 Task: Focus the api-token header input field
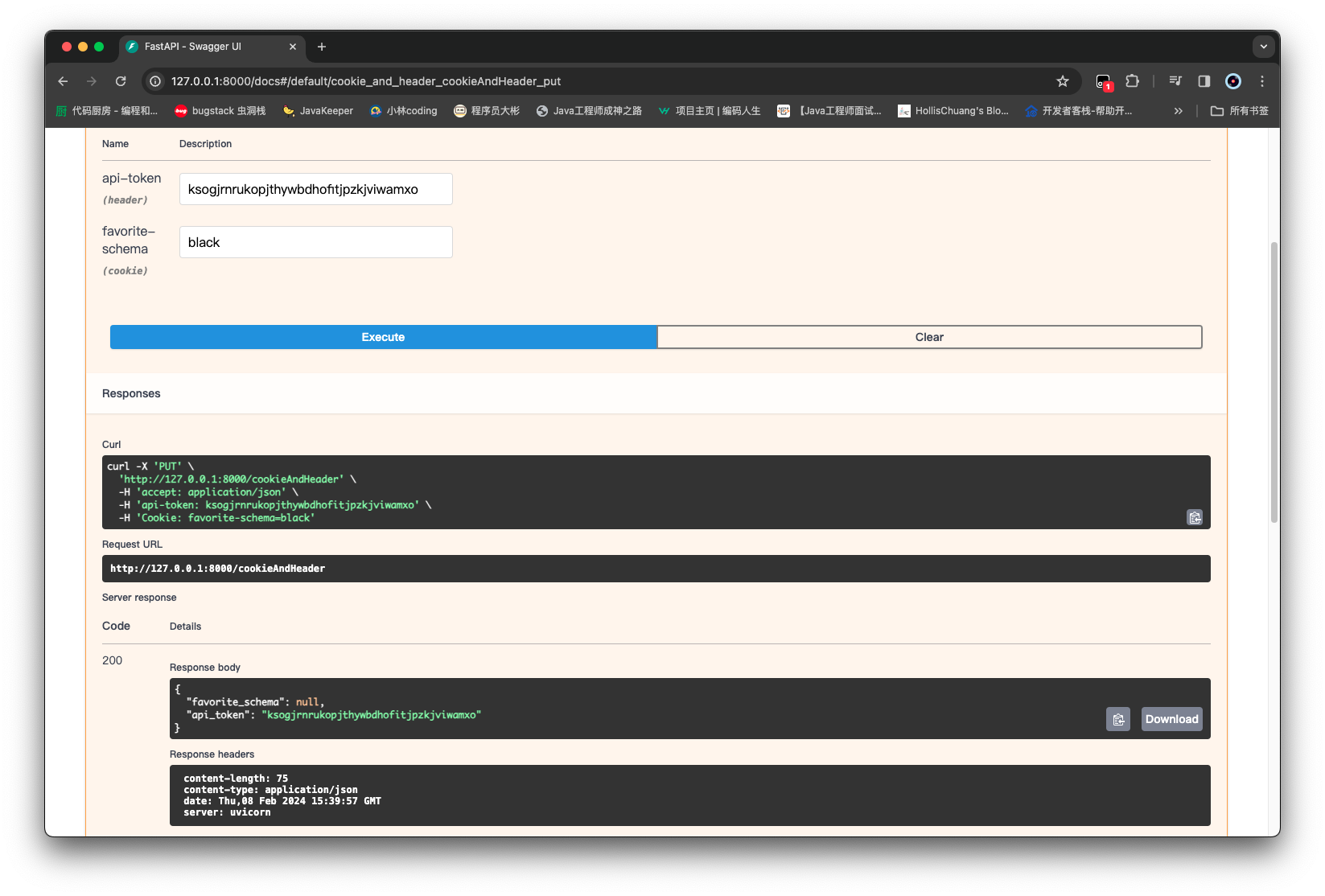315,189
